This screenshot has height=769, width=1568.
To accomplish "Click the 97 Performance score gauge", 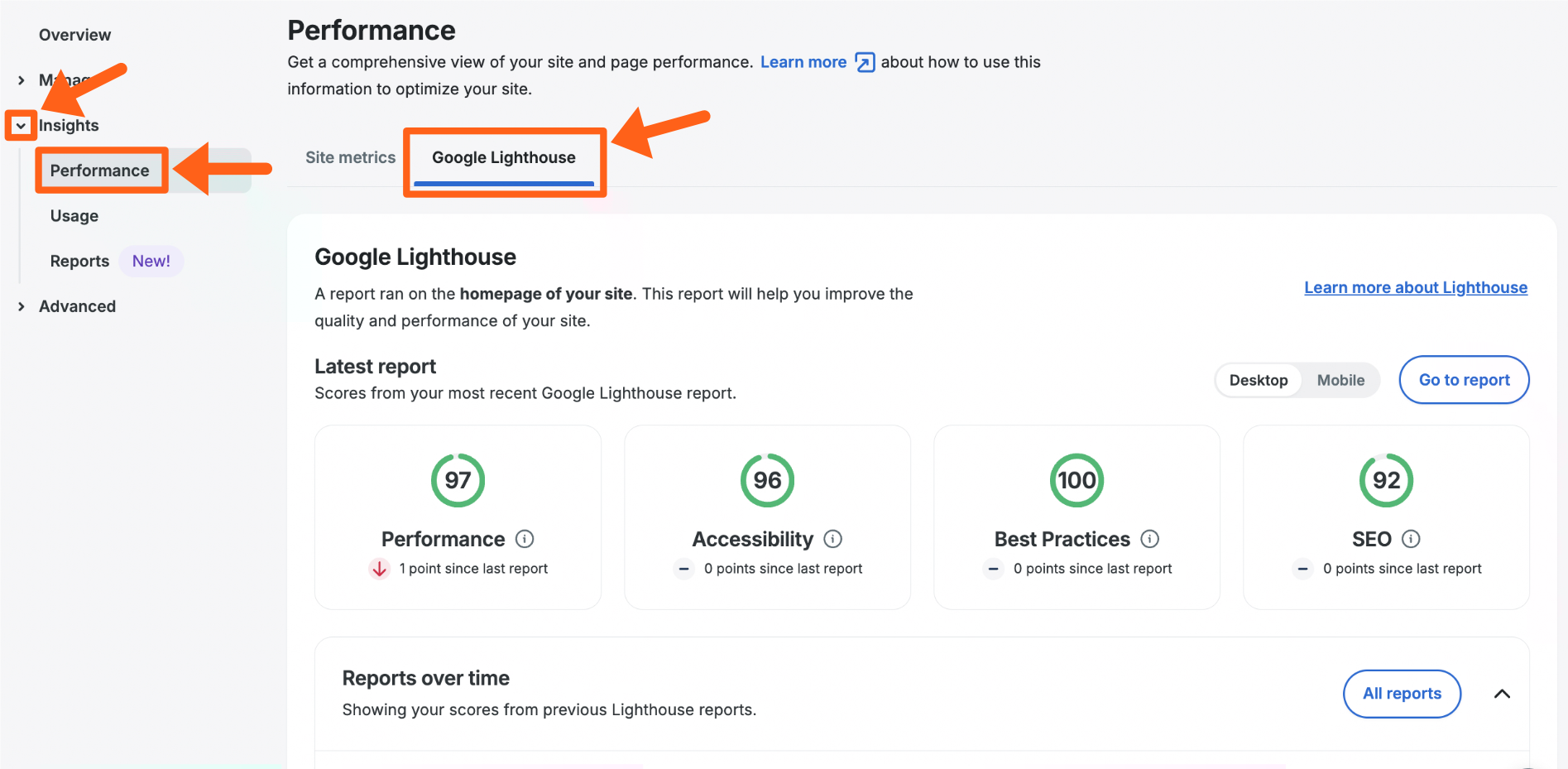I will (458, 480).
